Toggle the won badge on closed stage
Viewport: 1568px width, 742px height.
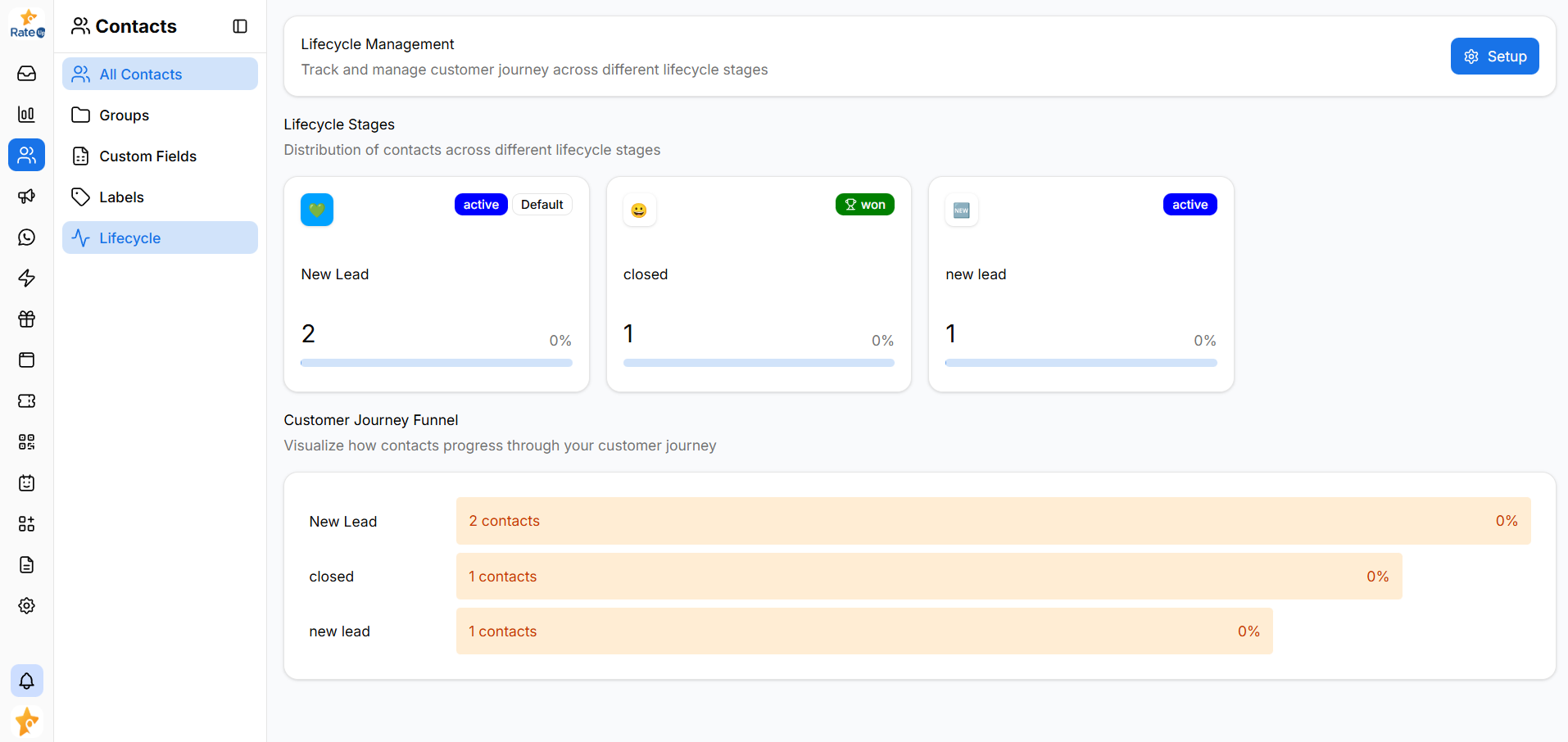tap(864, 204)
